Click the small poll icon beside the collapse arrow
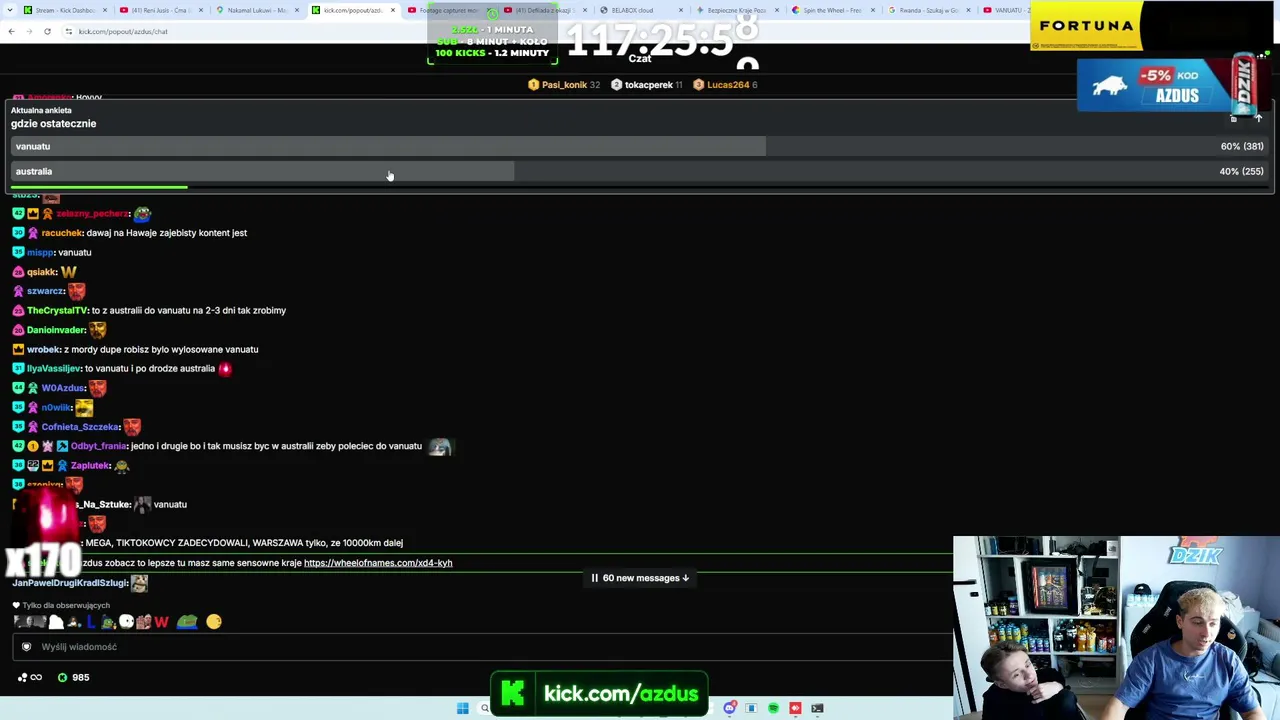1280x720 pixels. 1233,118
